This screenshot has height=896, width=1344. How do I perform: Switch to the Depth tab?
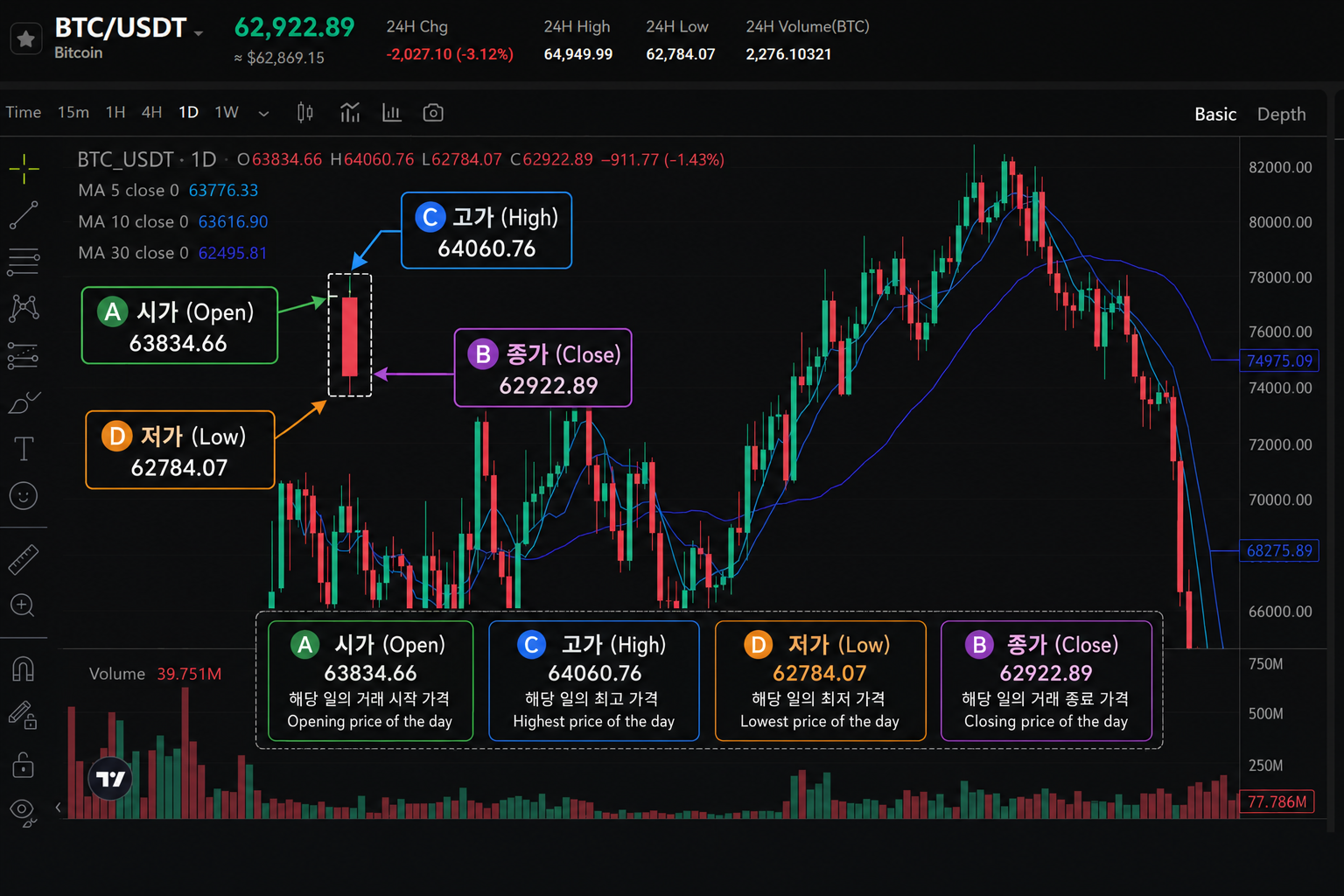click(1281, 114)
